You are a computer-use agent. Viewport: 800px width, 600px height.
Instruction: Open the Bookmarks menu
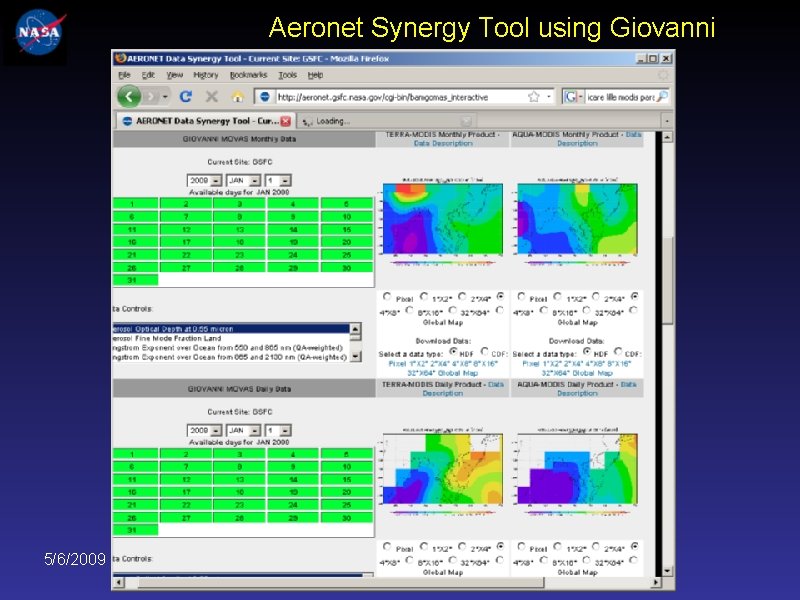point(248,75)
